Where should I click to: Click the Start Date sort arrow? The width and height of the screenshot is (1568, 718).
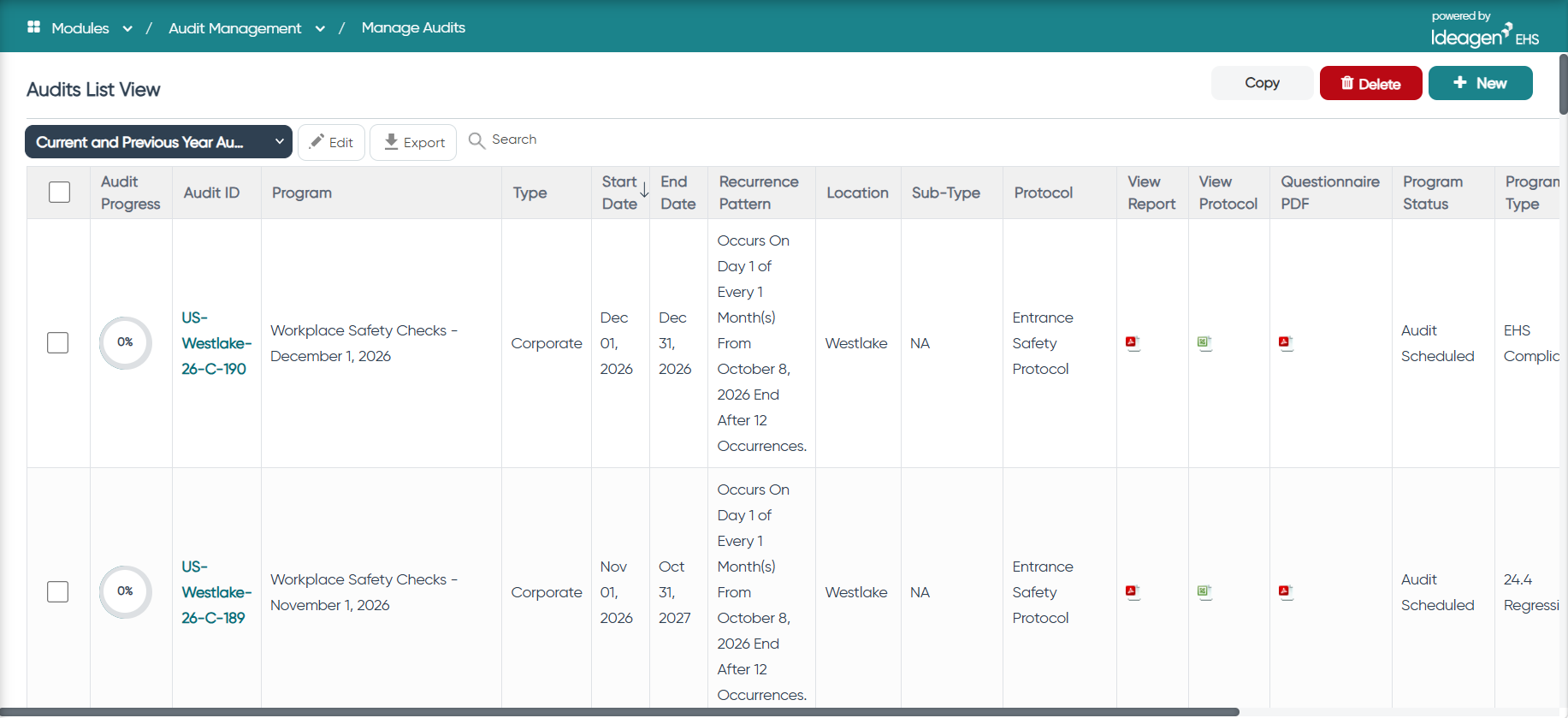pyautogui.click(x=644, y=190)
